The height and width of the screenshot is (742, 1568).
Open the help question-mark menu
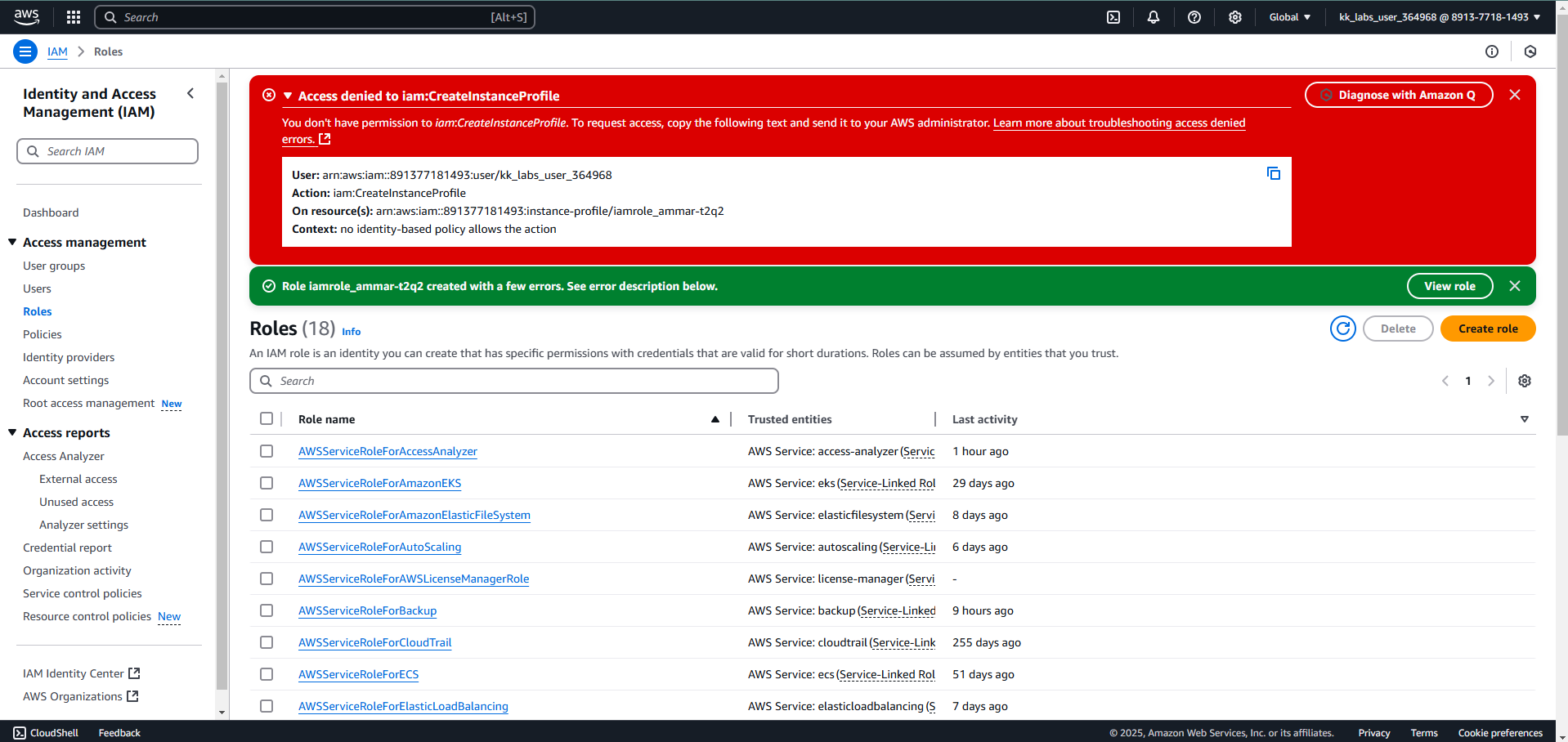1194,17
